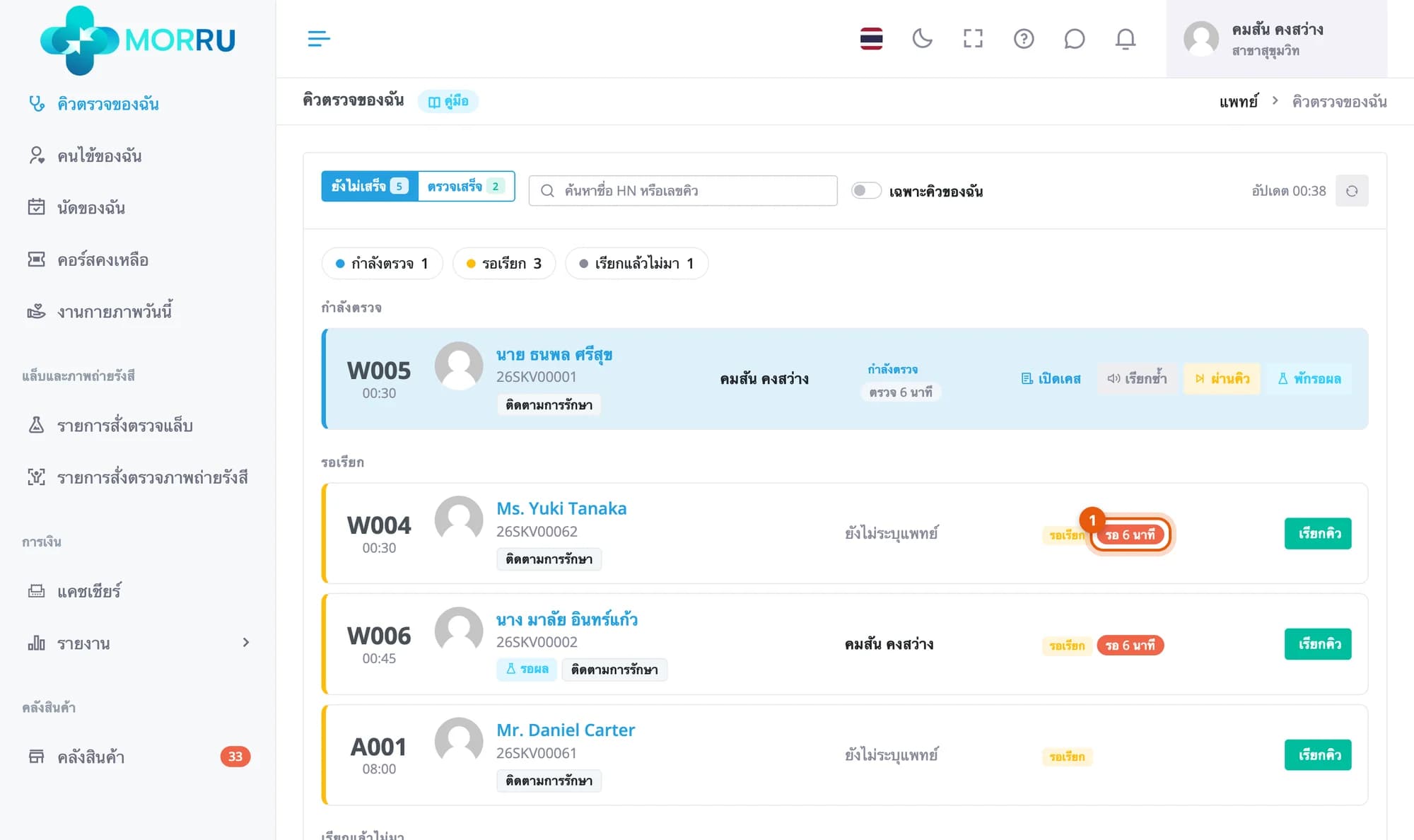Open chat messages icon
The image size is (1414, 840).
tap(1074, 38)
